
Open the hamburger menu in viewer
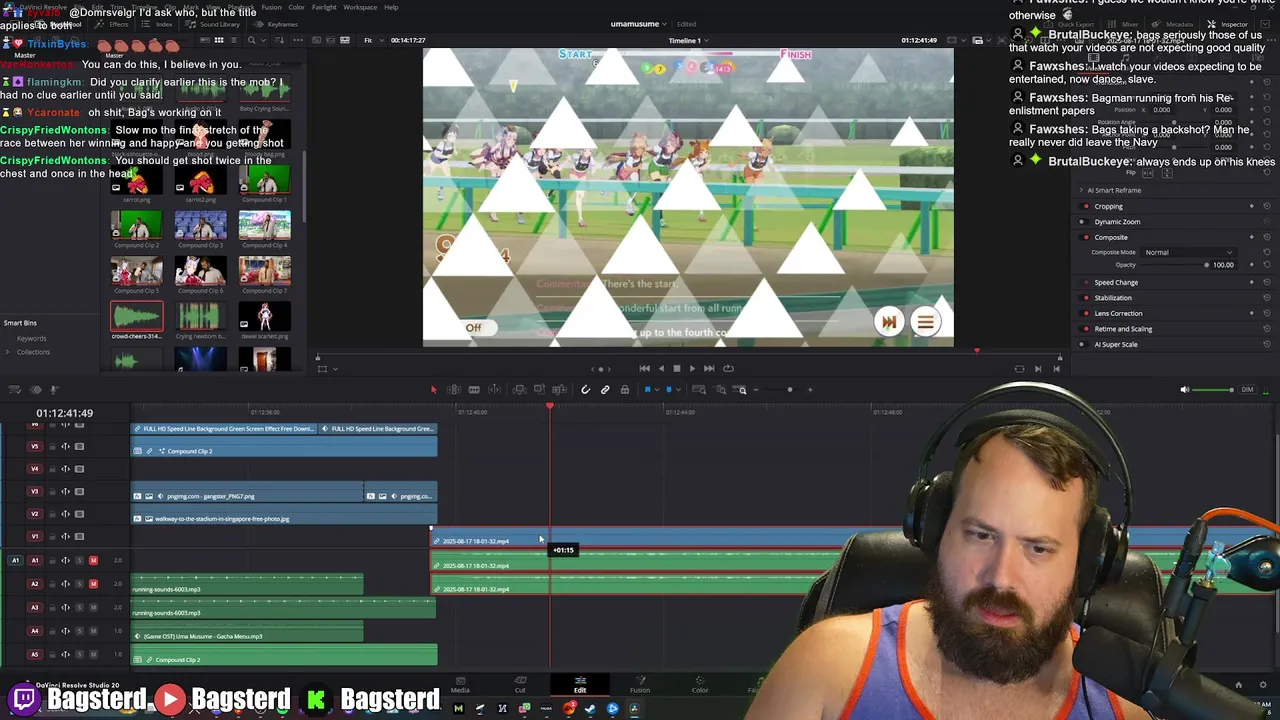click(x=925, y=322)
